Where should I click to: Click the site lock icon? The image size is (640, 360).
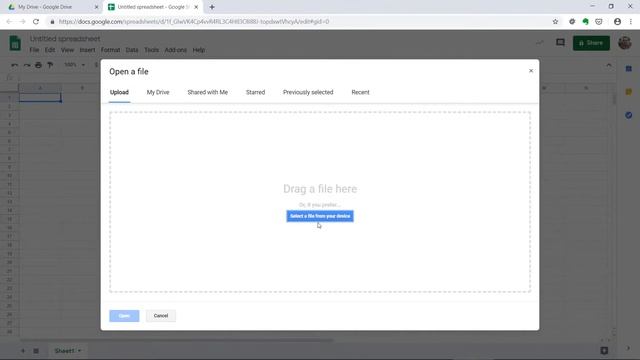(52, 22)
